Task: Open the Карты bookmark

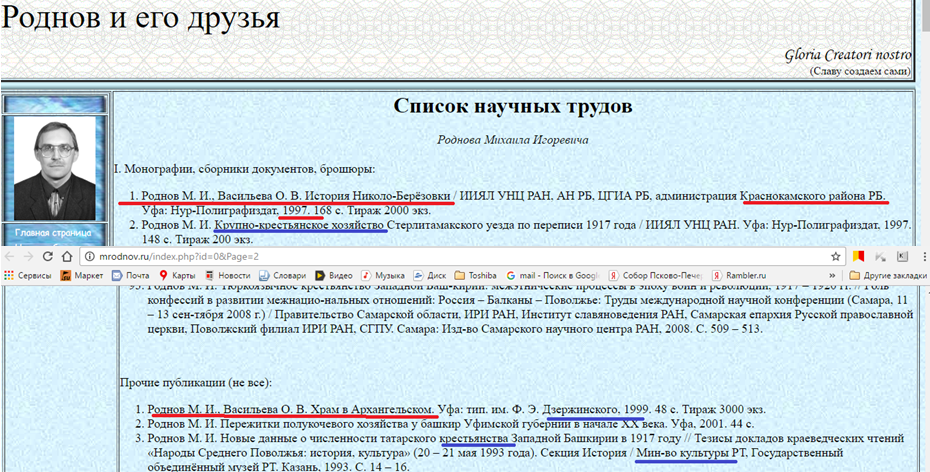Action: pos(177,276)
